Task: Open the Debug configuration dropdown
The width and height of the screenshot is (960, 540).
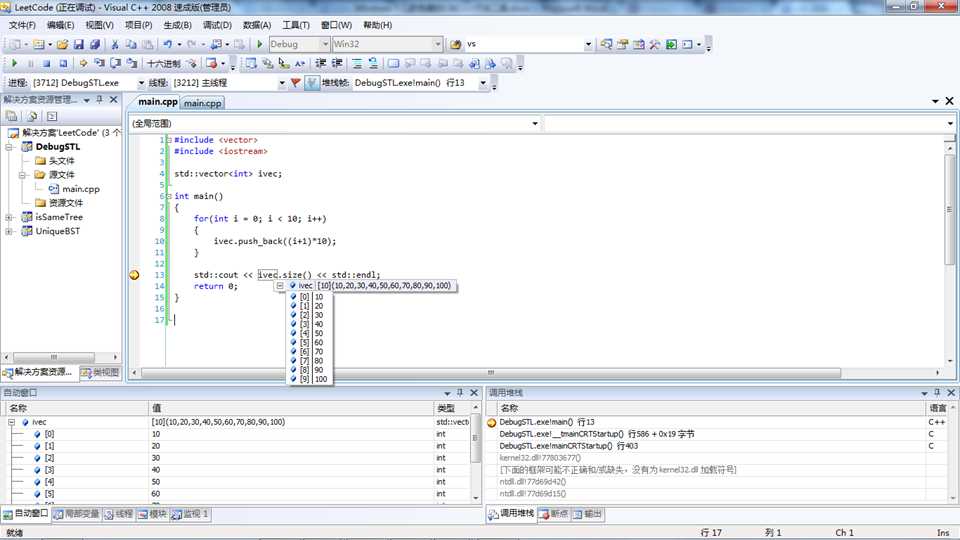Action: tap(326, 44)
